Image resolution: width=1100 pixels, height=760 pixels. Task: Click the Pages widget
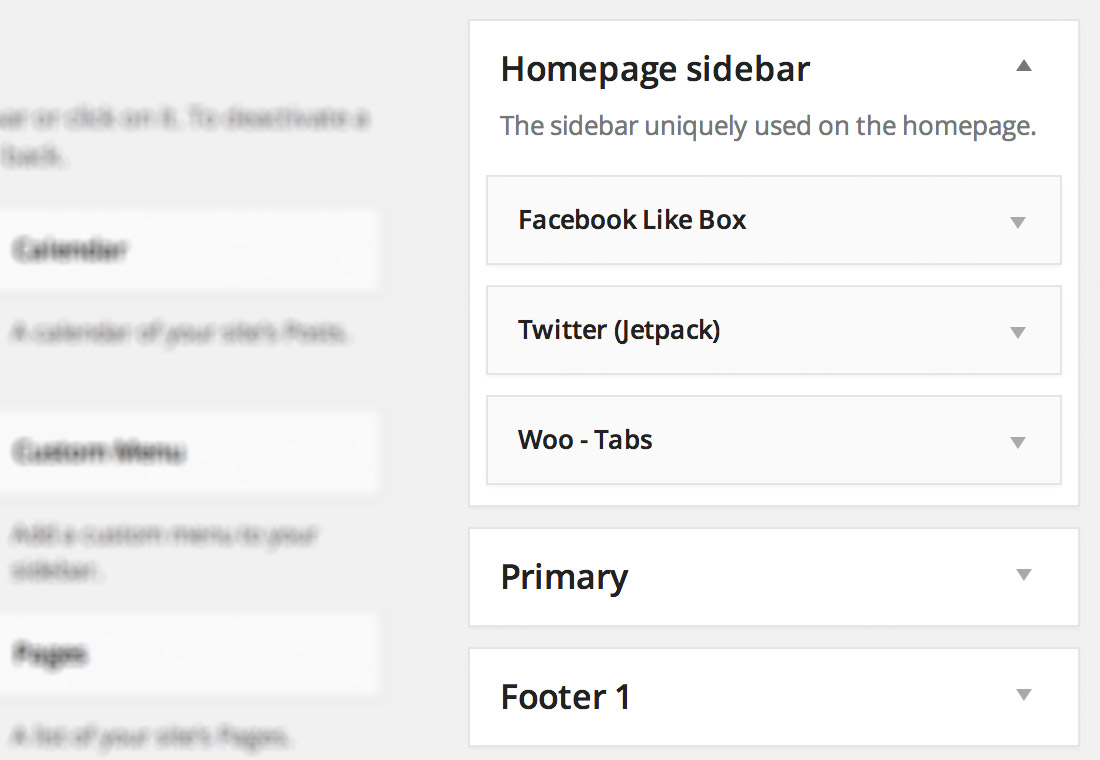coord(190,653)
